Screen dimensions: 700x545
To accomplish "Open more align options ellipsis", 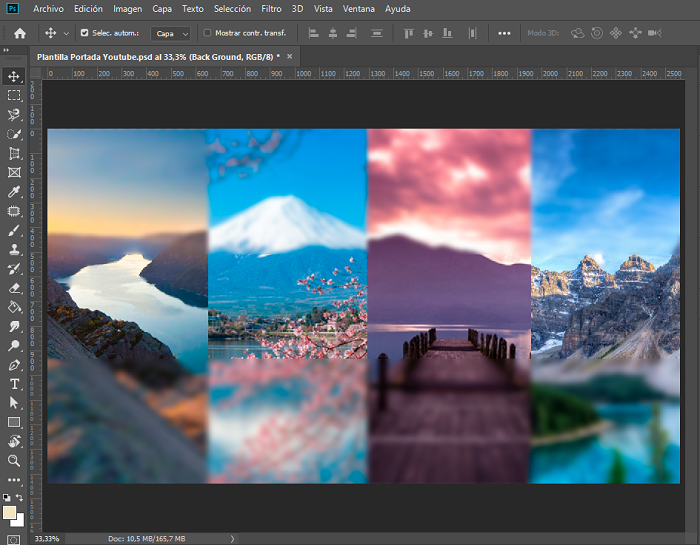I will point(504,33).
